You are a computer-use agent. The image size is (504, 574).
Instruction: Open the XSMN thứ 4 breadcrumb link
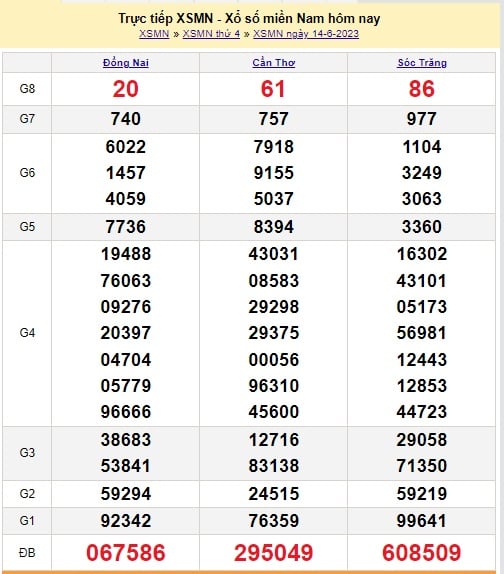[211, 34]
